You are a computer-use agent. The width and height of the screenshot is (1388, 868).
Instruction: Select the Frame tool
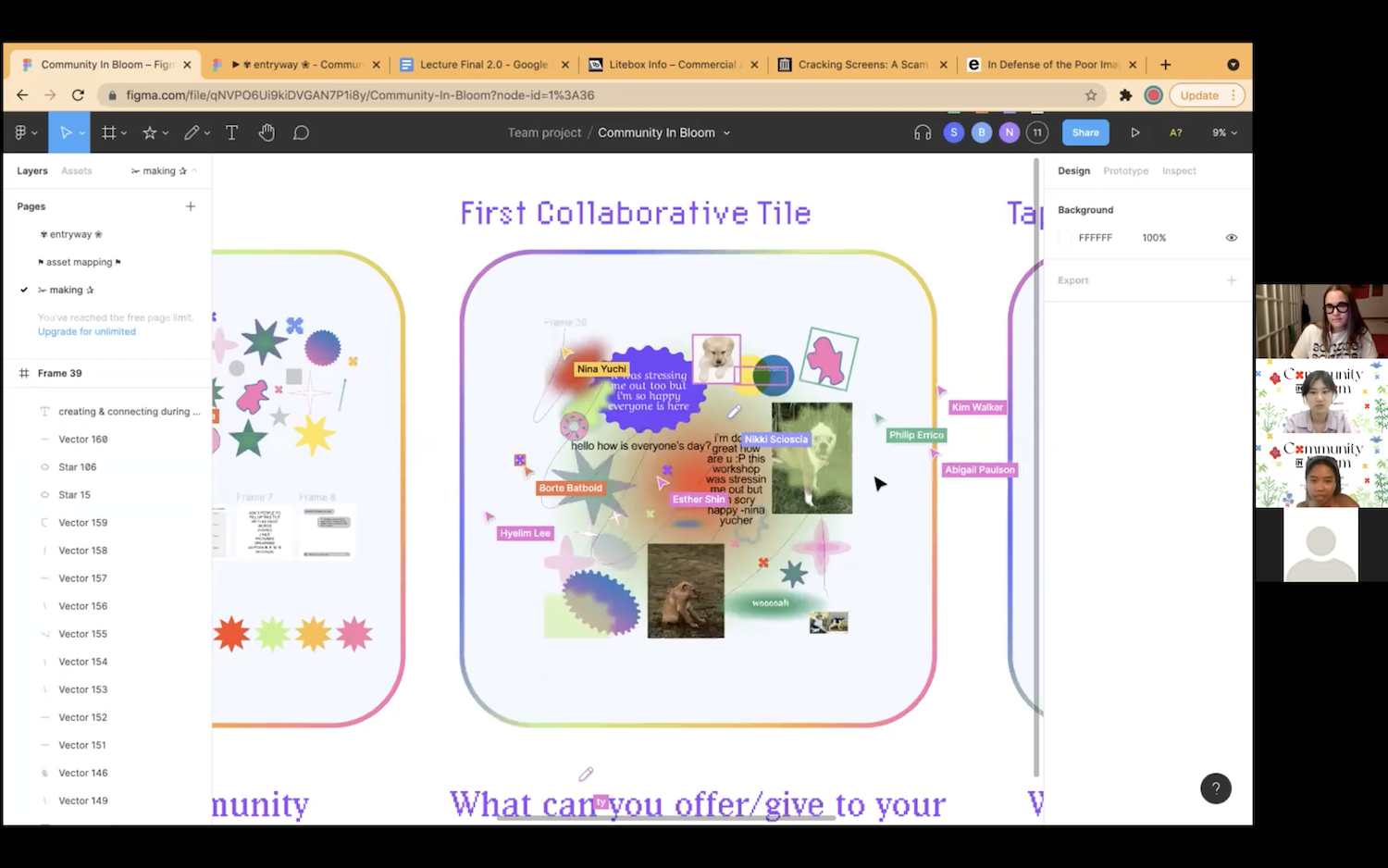coord(108,132)
